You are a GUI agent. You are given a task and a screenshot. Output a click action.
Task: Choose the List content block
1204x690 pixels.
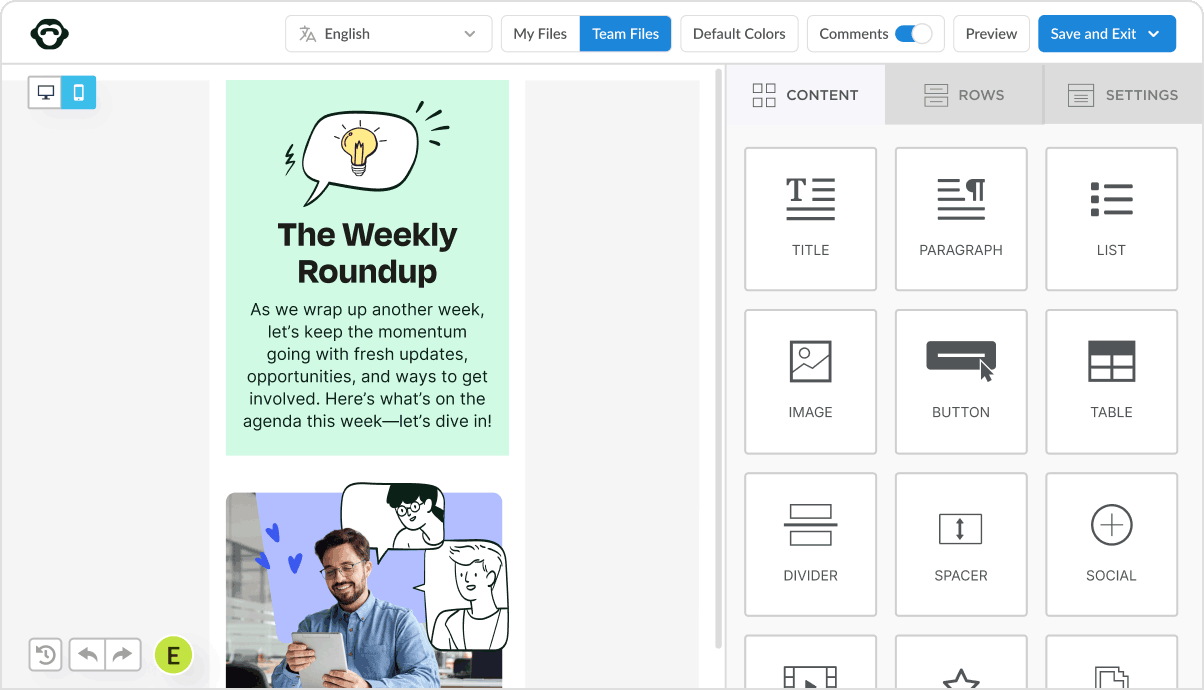click(1111, 218)
